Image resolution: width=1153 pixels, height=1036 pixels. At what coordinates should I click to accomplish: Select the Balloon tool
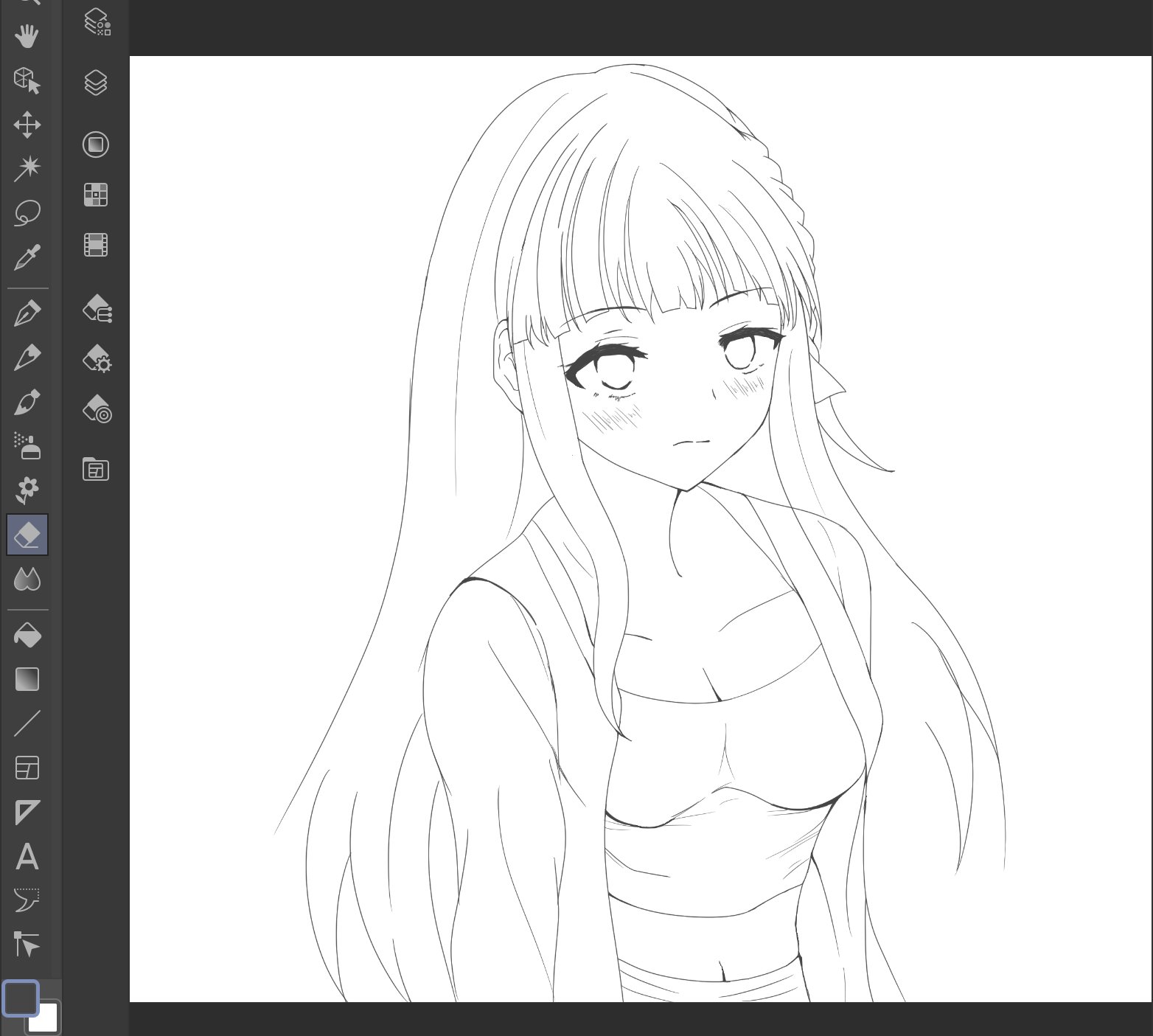coord(27,900)
